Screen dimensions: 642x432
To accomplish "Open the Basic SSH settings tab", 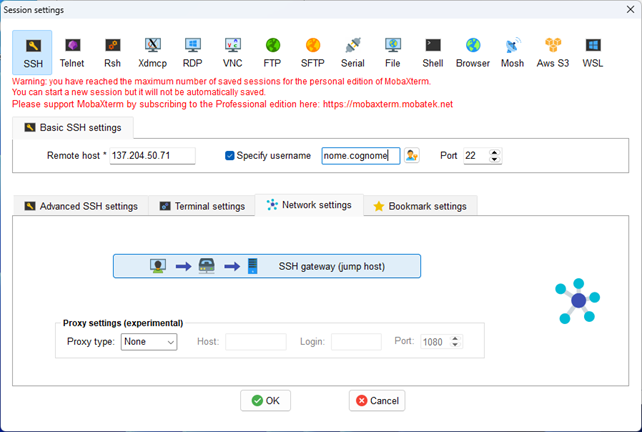I will (x=73, y=128).
